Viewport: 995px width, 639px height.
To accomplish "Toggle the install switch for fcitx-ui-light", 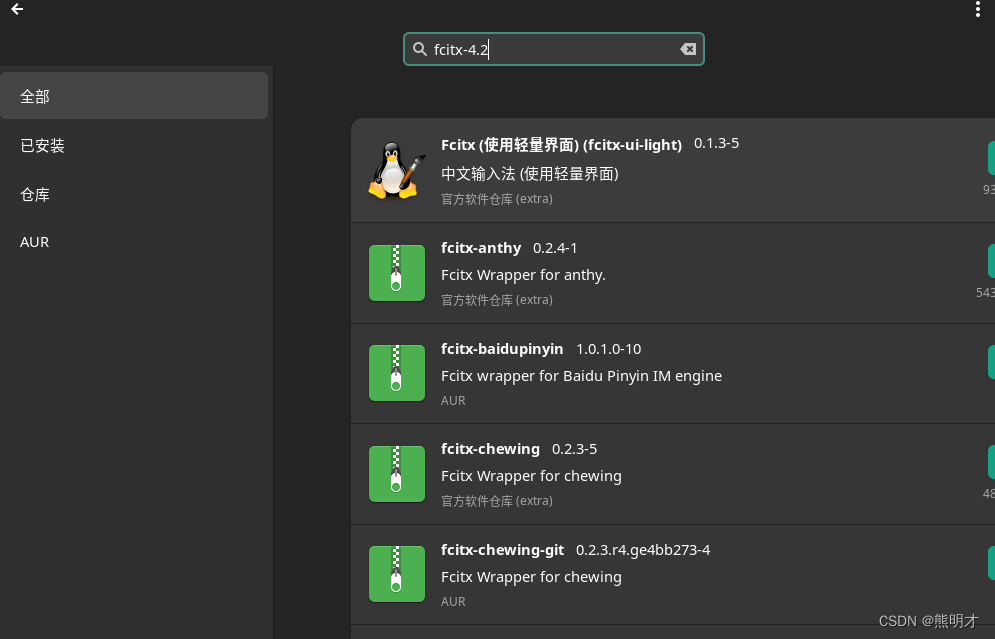I will point(991,157).
